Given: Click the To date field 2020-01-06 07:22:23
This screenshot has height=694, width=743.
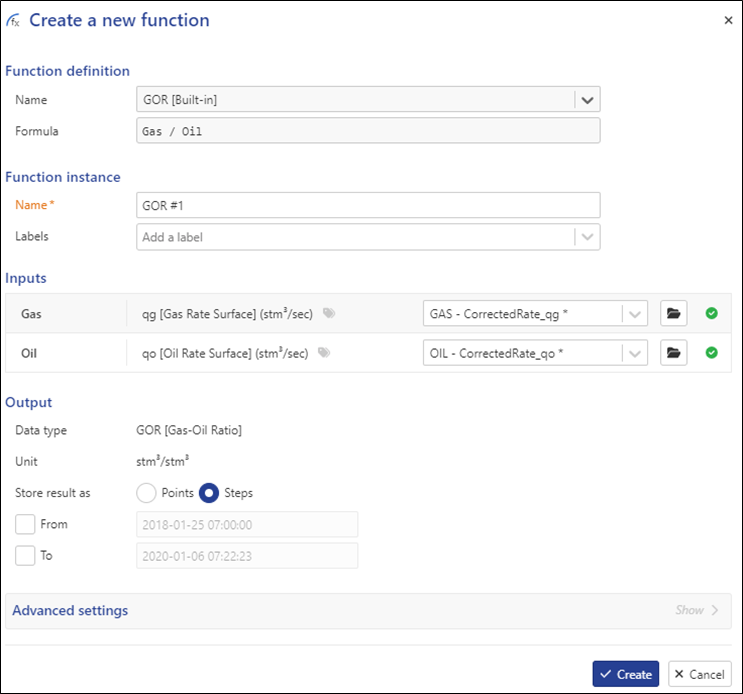Looking at the screenshot, I should click(x=247, y=556).
